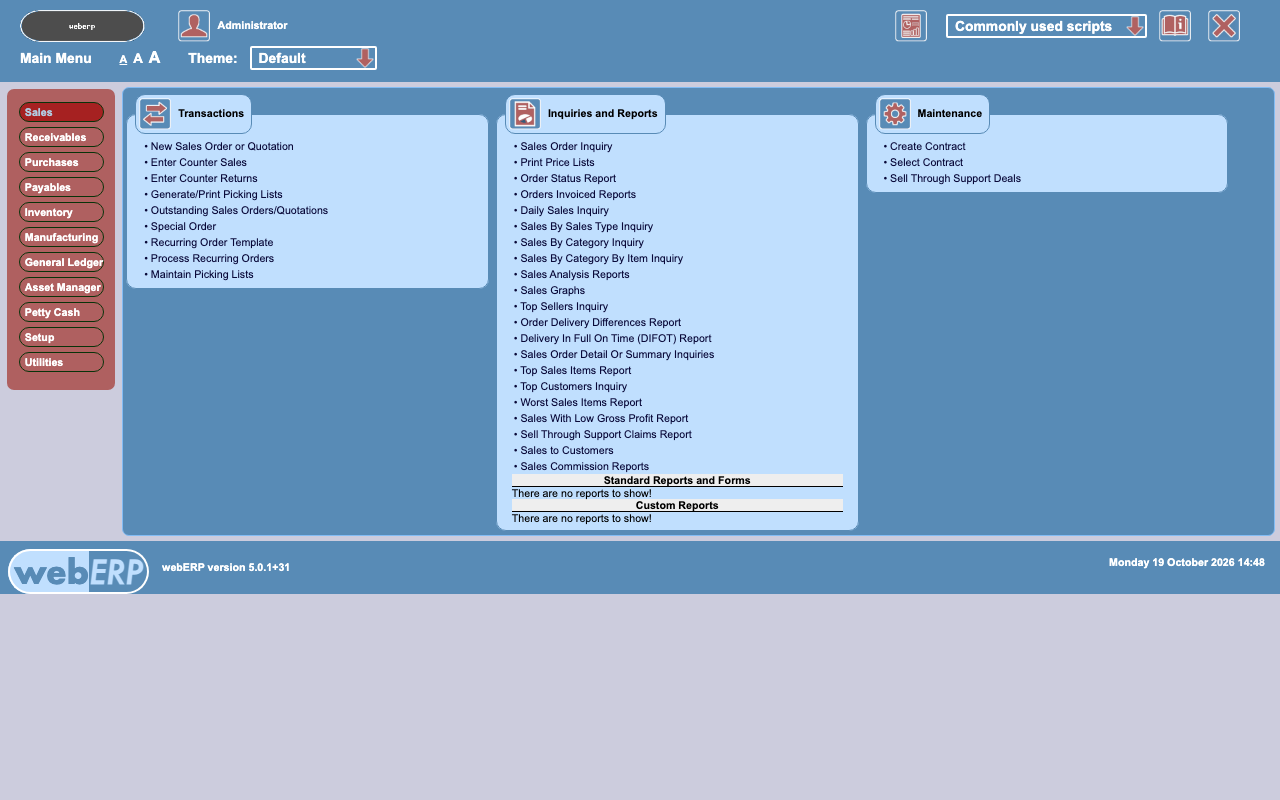Click the red X logout icon
Image resolution: width=1280 pixels, height=800 pixels.
1224,26
